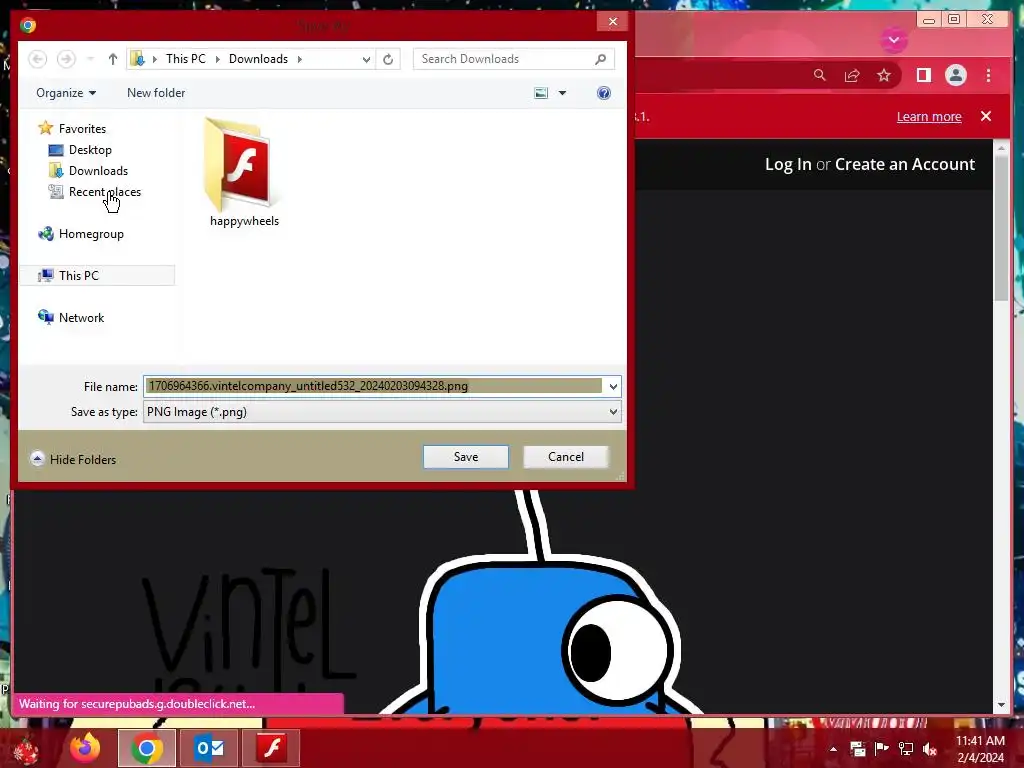1024x768 pixels.
Task: Open Chrome profile avatar
Action: (x=955, y=75)
